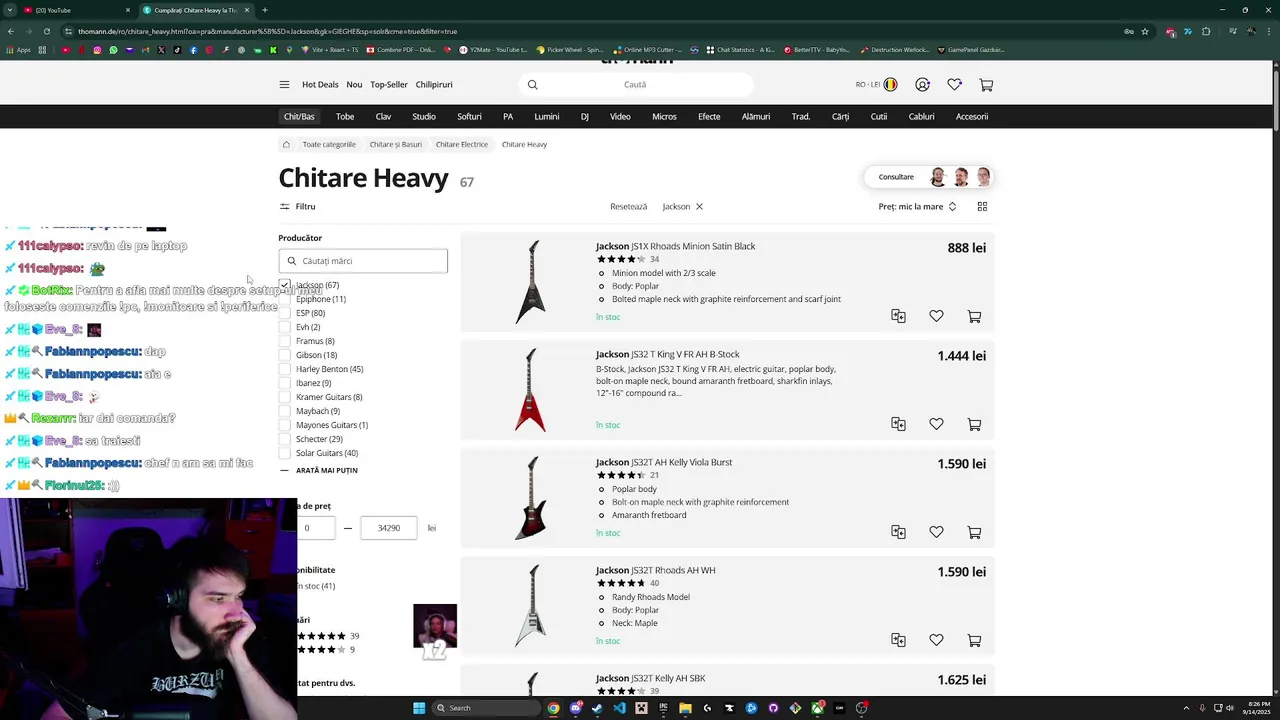This screenshot has width=1280, height=720.
Task: Click Resetează to reset filters
Action: [x=629, y=207]
